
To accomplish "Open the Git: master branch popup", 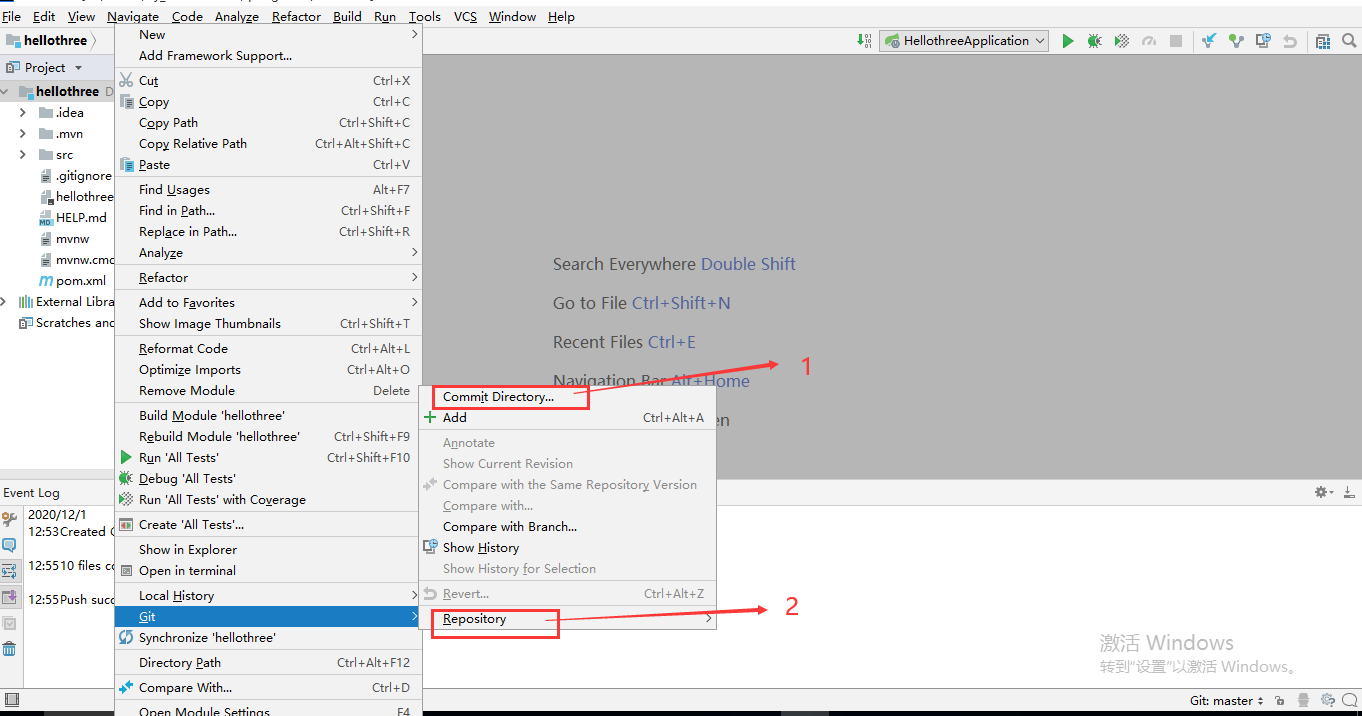I will [1225, 700].
